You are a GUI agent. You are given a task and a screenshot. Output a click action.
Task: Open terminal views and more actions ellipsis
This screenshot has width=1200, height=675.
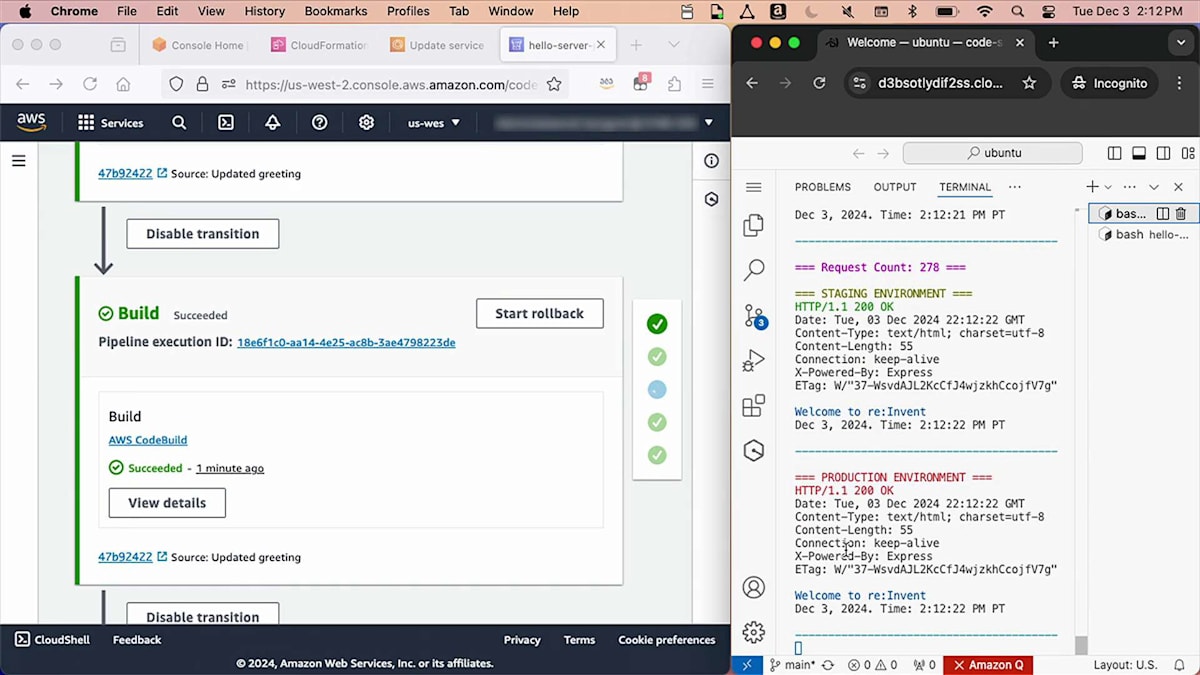coord(1130,187)
